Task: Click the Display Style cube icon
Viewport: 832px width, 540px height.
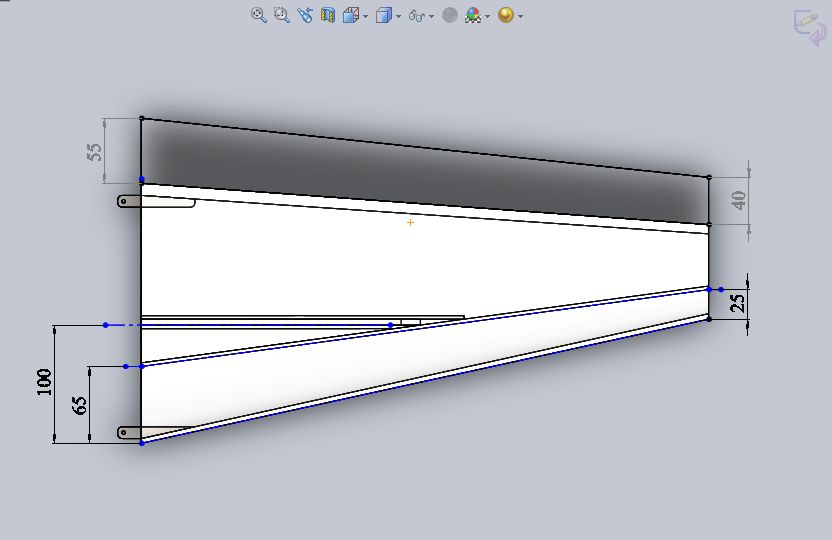Action: (384, 15)
